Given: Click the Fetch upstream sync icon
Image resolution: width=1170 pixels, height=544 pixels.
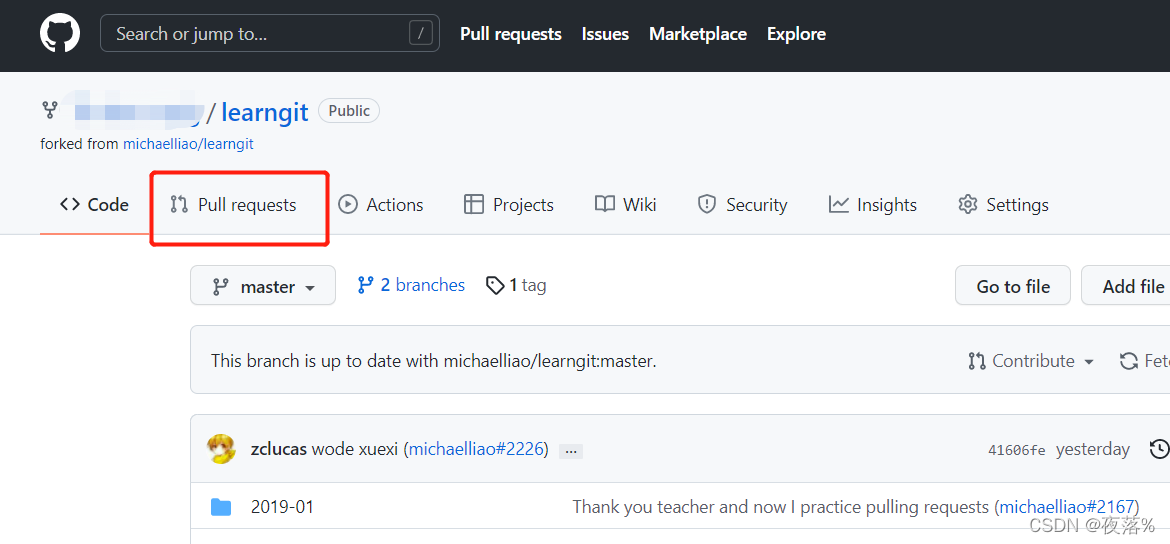Looking at the screenshot, I should (1129, 361).
